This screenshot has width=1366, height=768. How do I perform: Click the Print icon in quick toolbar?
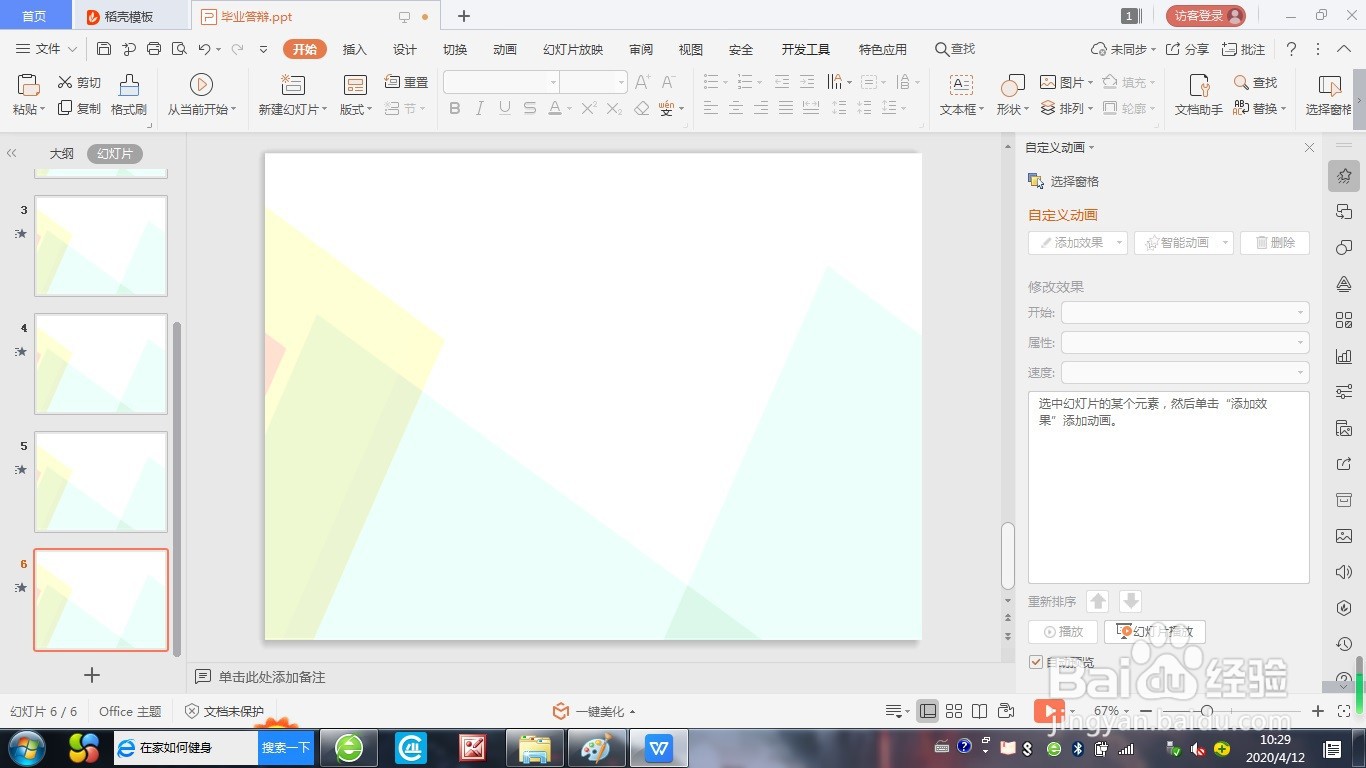point(154,49)
